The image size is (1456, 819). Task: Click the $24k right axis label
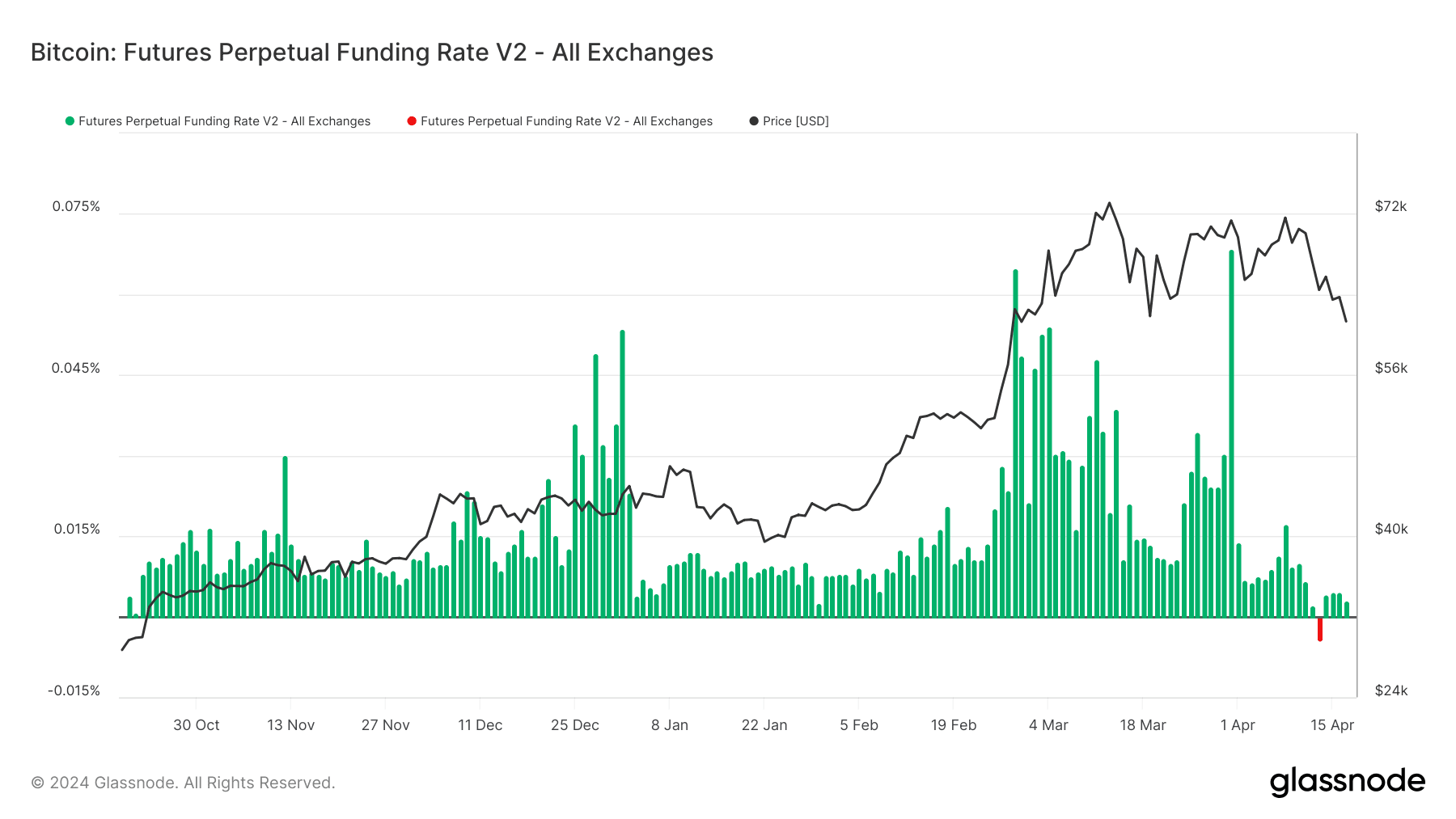pyautogui.click(x=1391, y=690)
